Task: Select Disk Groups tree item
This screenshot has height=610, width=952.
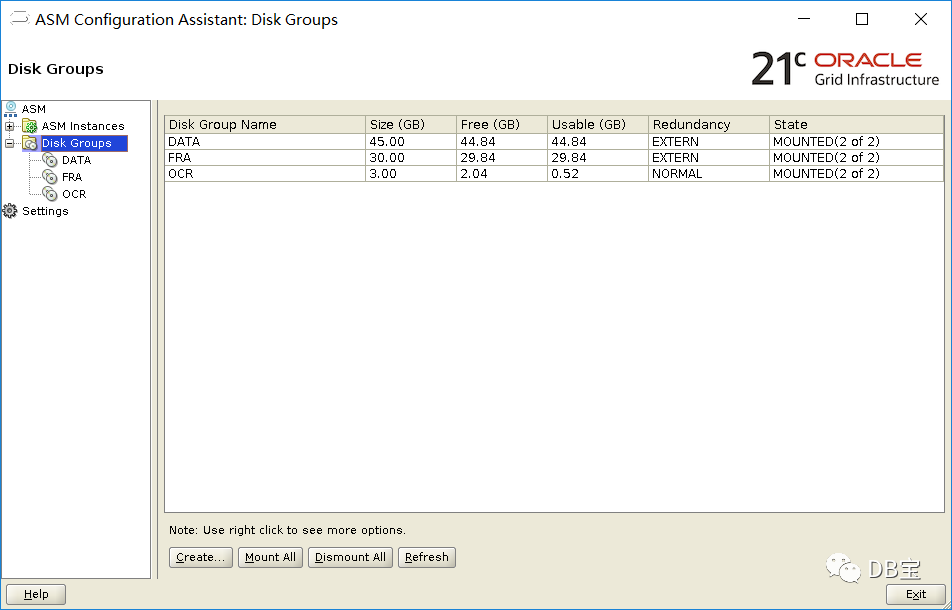Action: click(x=76, y=143)
